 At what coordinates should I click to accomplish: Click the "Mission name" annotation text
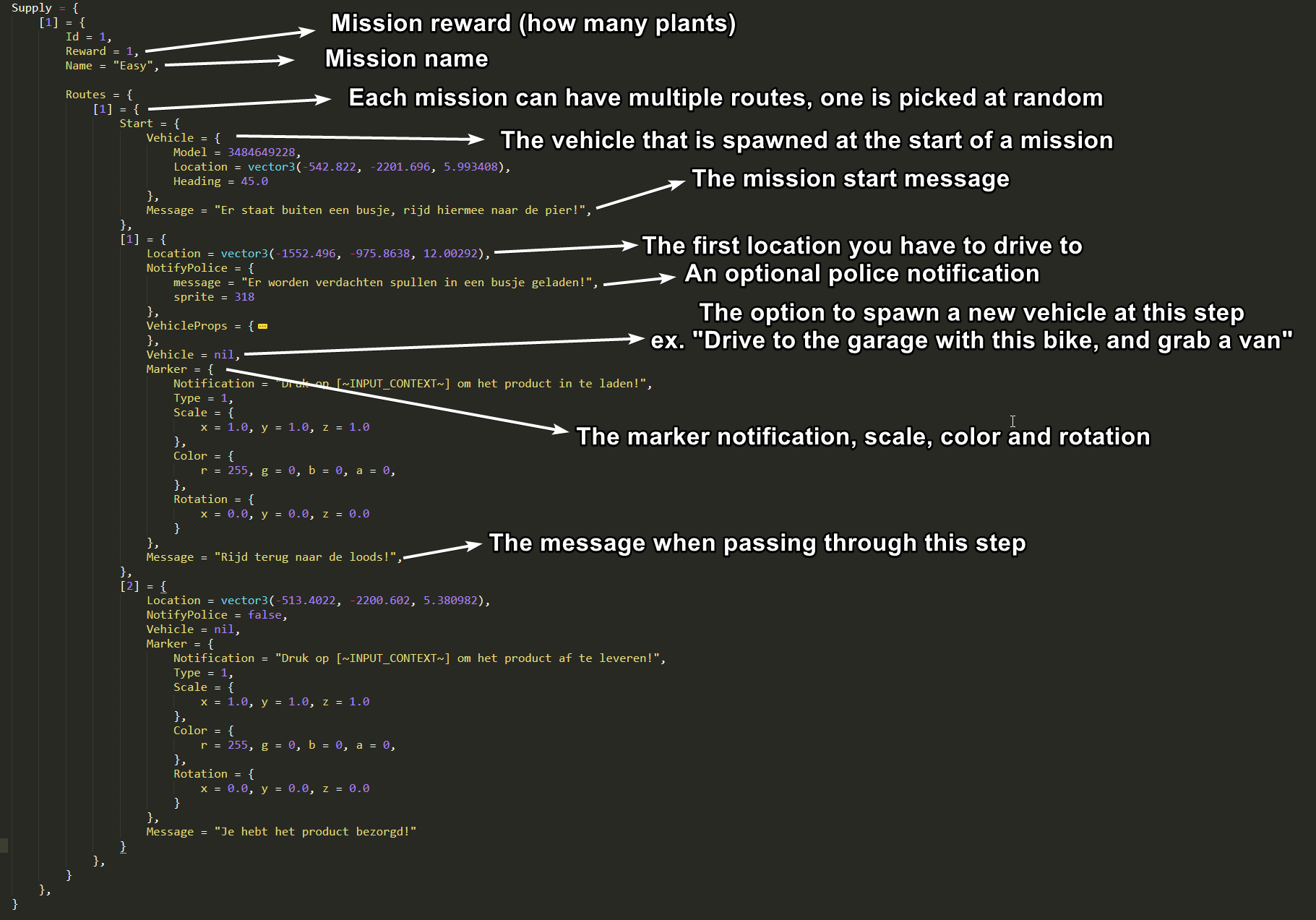click(406, 59)
